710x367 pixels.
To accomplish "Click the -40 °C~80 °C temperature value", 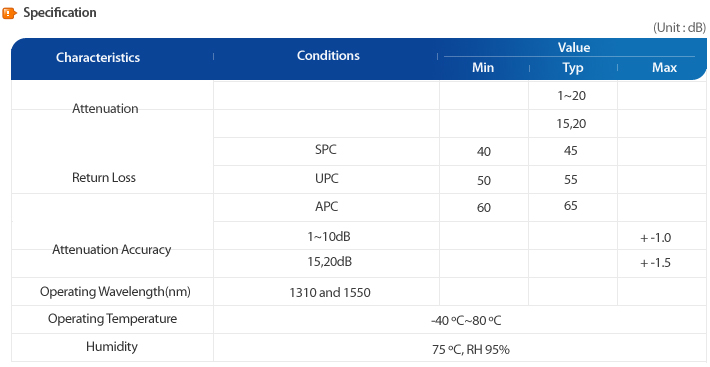I will [466, 321].
